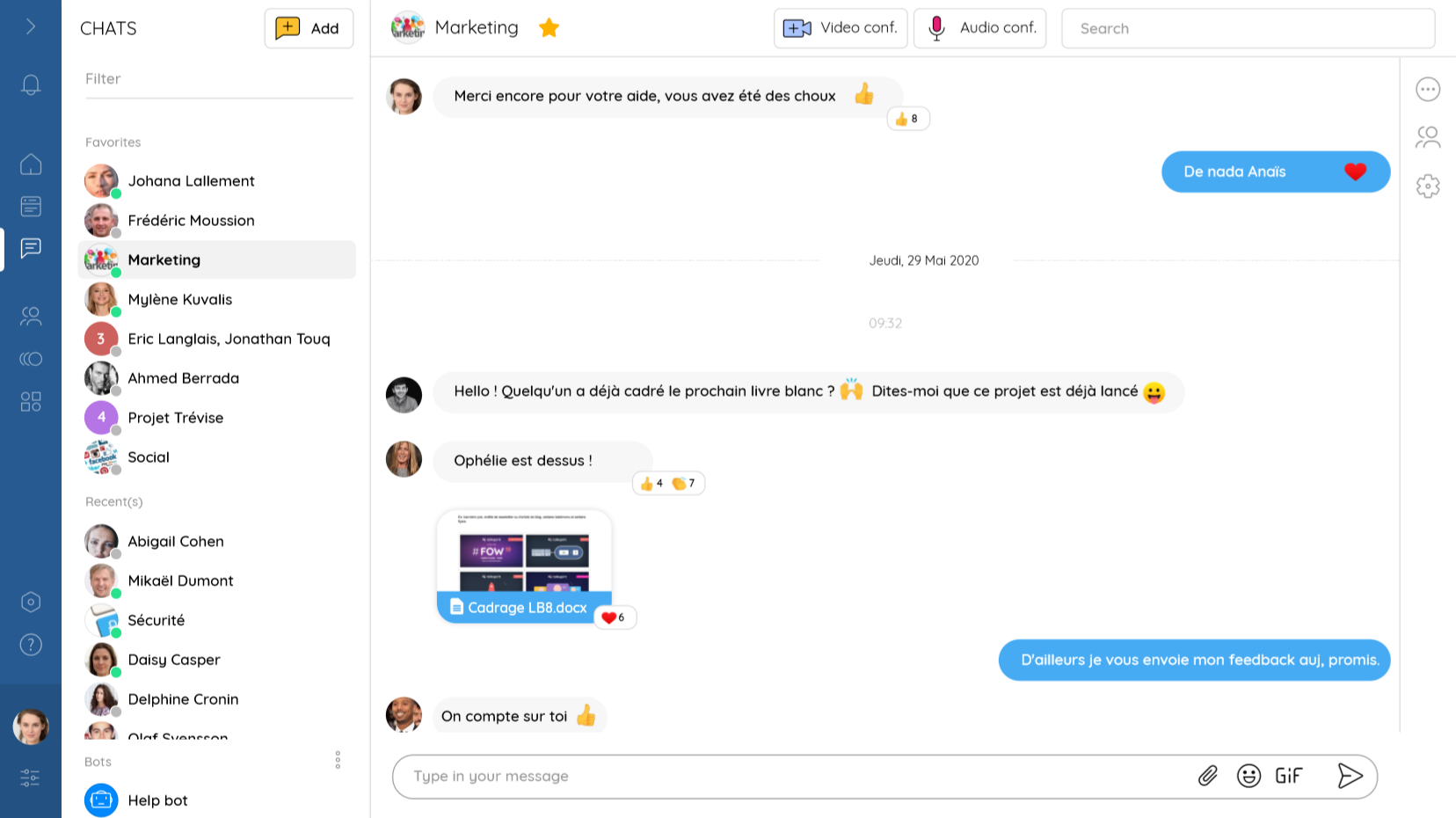Open the notifications bell icon
Viewport: 1456px width, 818px height.
coord(32,84)
